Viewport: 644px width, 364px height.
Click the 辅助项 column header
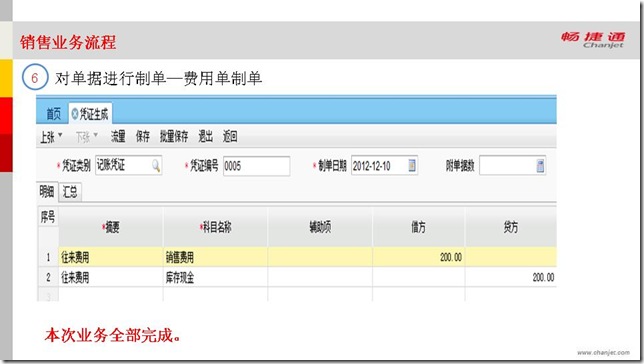tap(320, 227)
